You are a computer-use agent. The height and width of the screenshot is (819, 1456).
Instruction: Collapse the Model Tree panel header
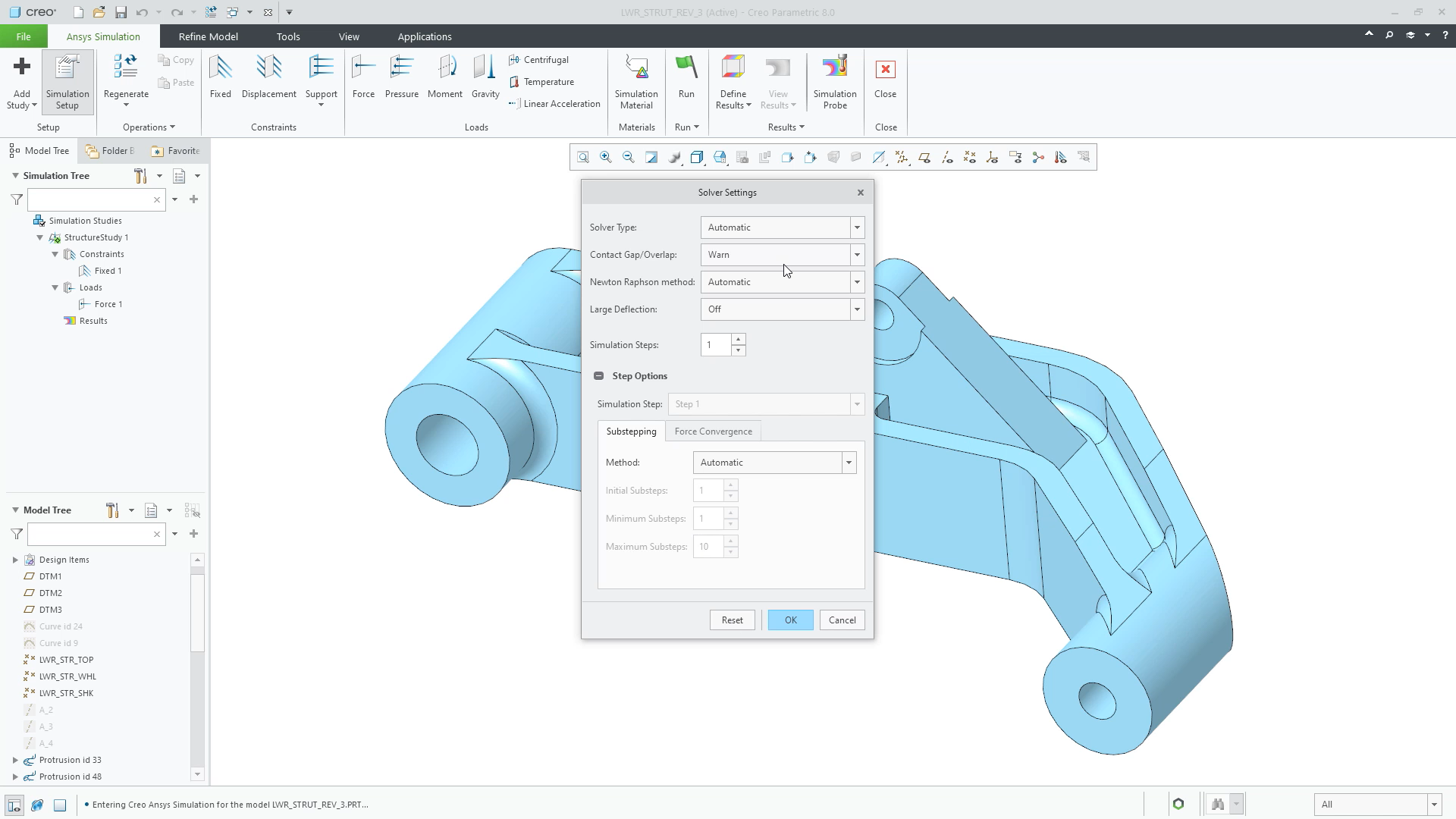[15, 510]
